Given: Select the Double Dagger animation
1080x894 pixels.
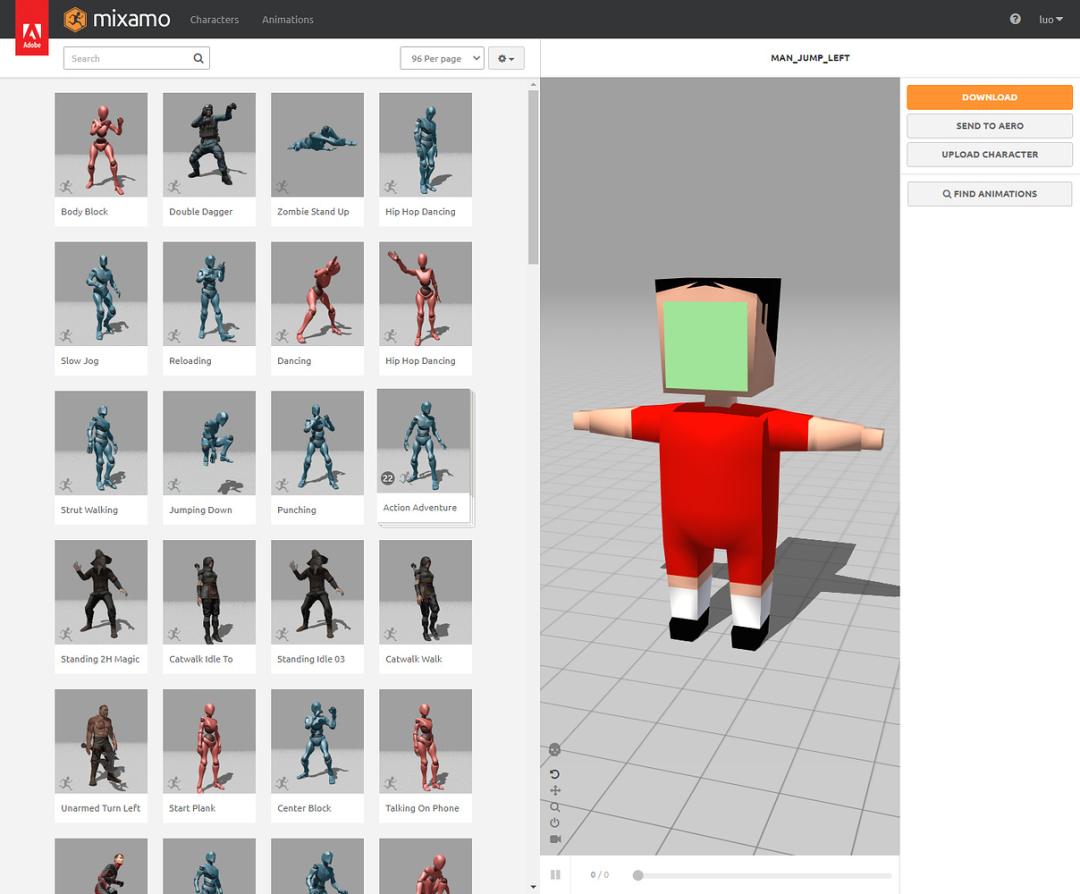Looking at the screenshot, I should tap(209, 159).
